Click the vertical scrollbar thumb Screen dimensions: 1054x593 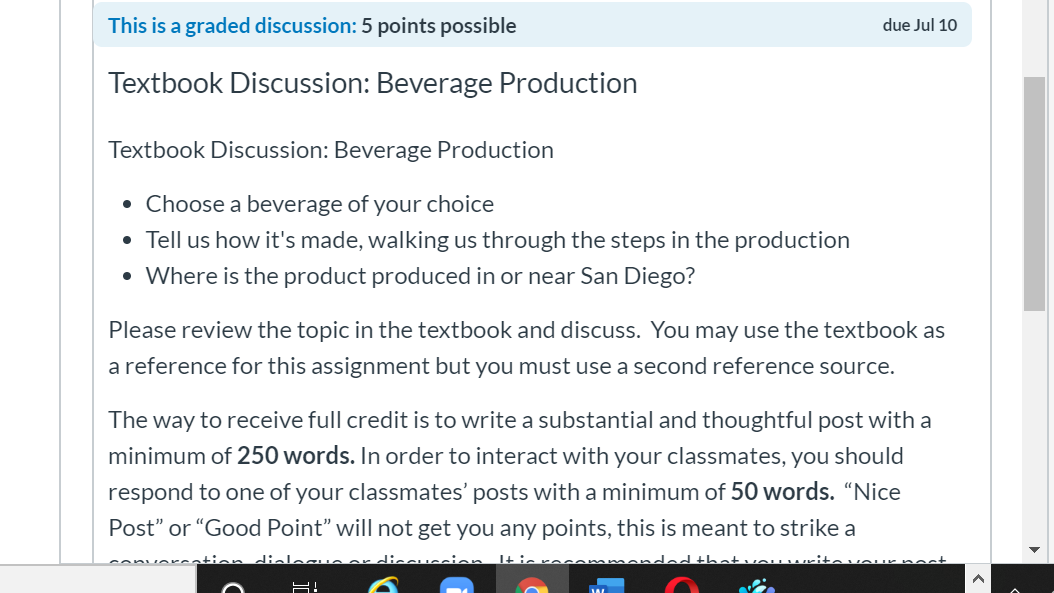pyautogui.click(x=1034, y=190)
